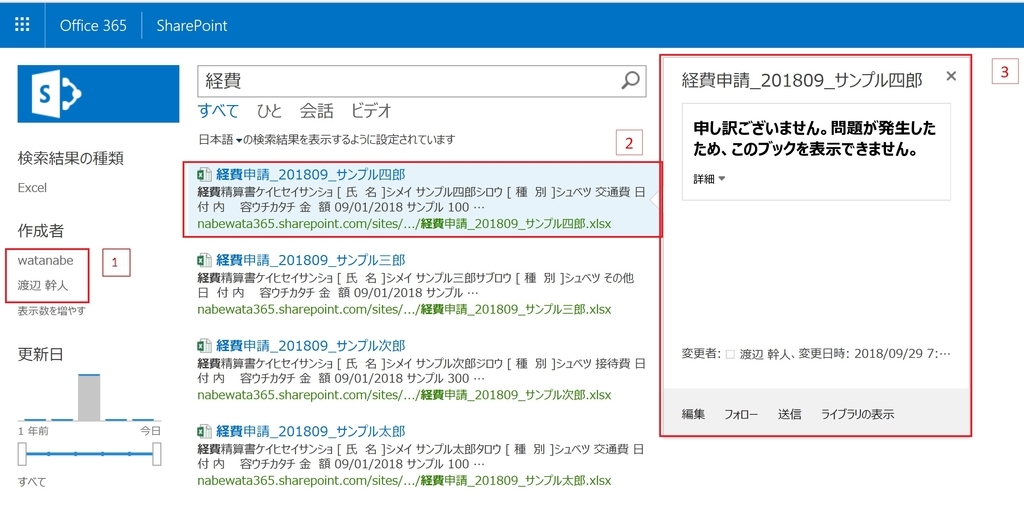Click Excel icon of サンプル四郎 result
Viewport: 1024px width, 514px height.
tap(204, 174)
